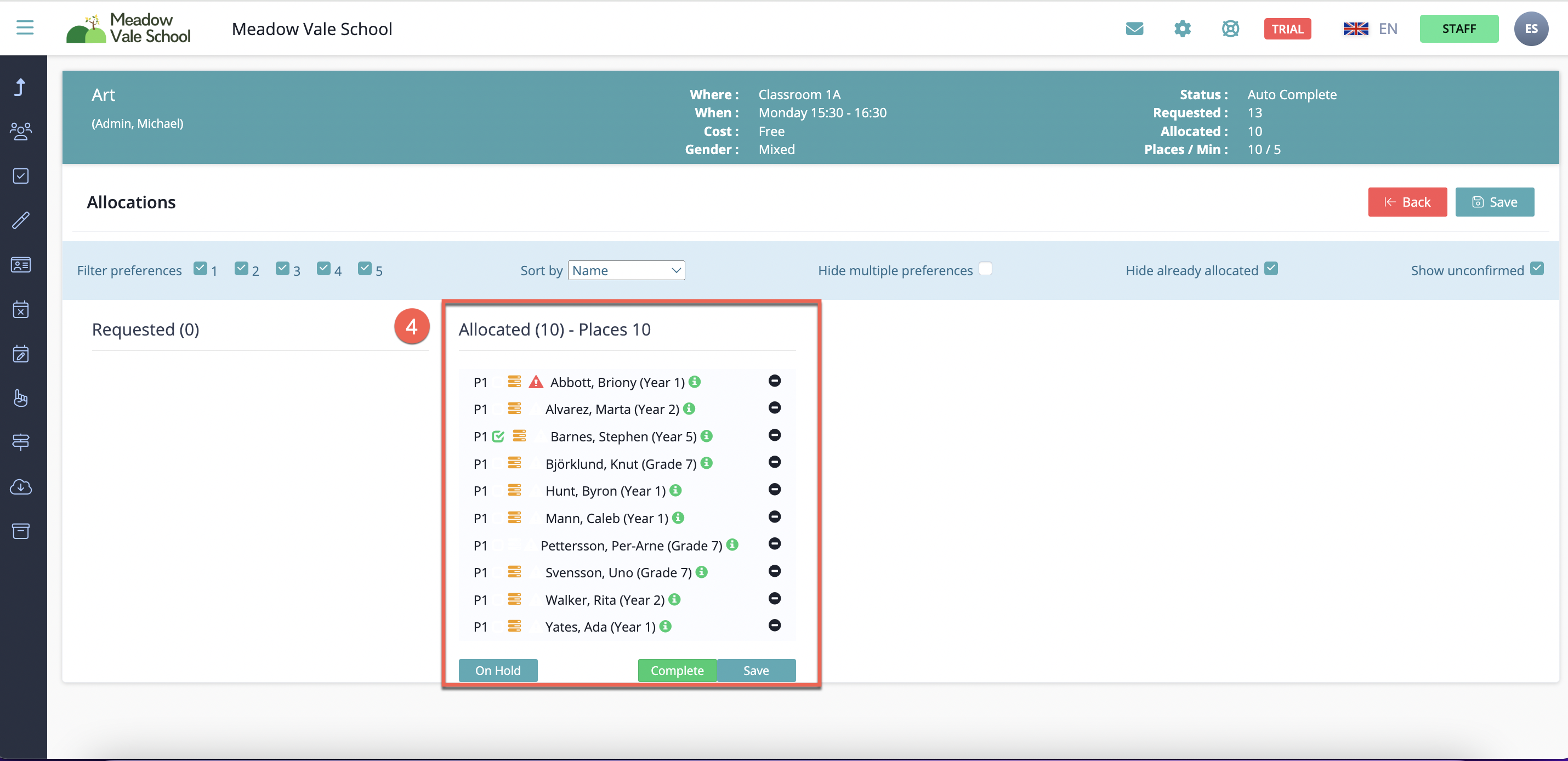Remove Mann, Caleb from allocated list
Image resolution: width=1568 pixels, height=761 pixels.
[x=774, y=517]
